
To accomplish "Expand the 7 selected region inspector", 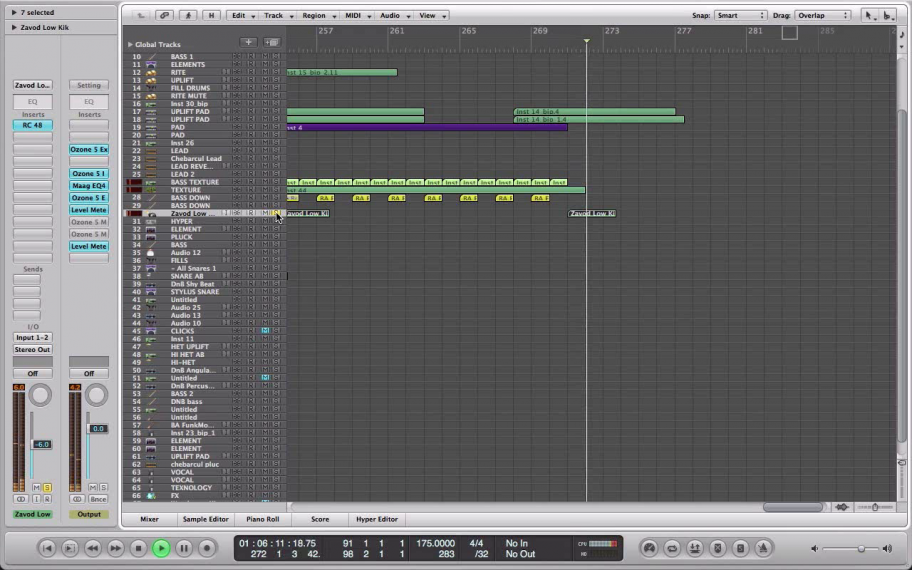I will tap(14, 12).
